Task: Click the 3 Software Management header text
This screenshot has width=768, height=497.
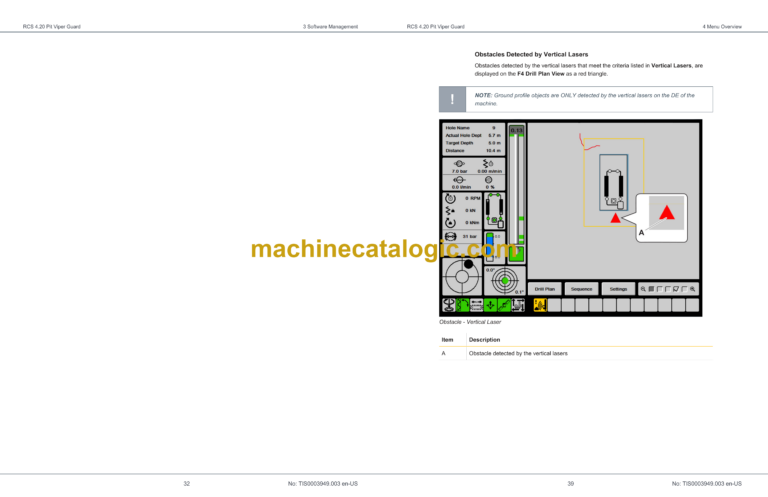Action: click(330, 27)
